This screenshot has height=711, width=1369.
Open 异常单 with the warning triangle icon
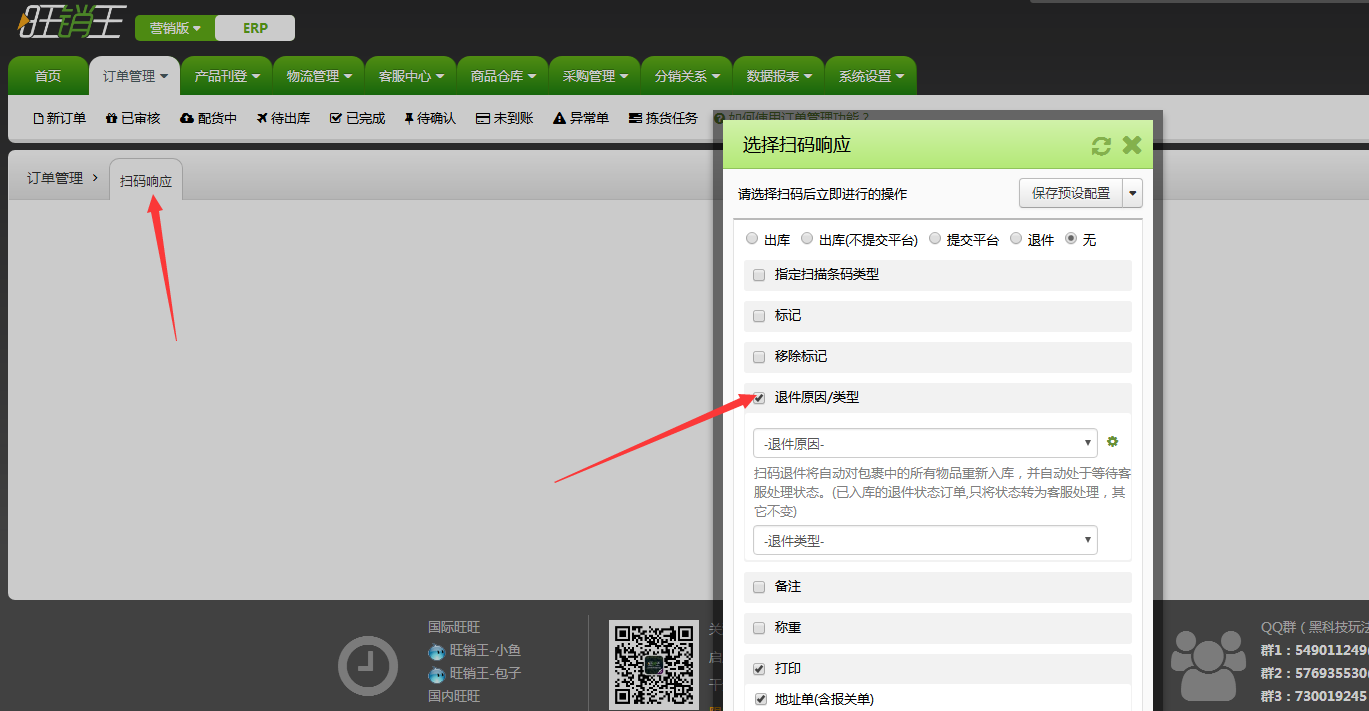(581, 118)
